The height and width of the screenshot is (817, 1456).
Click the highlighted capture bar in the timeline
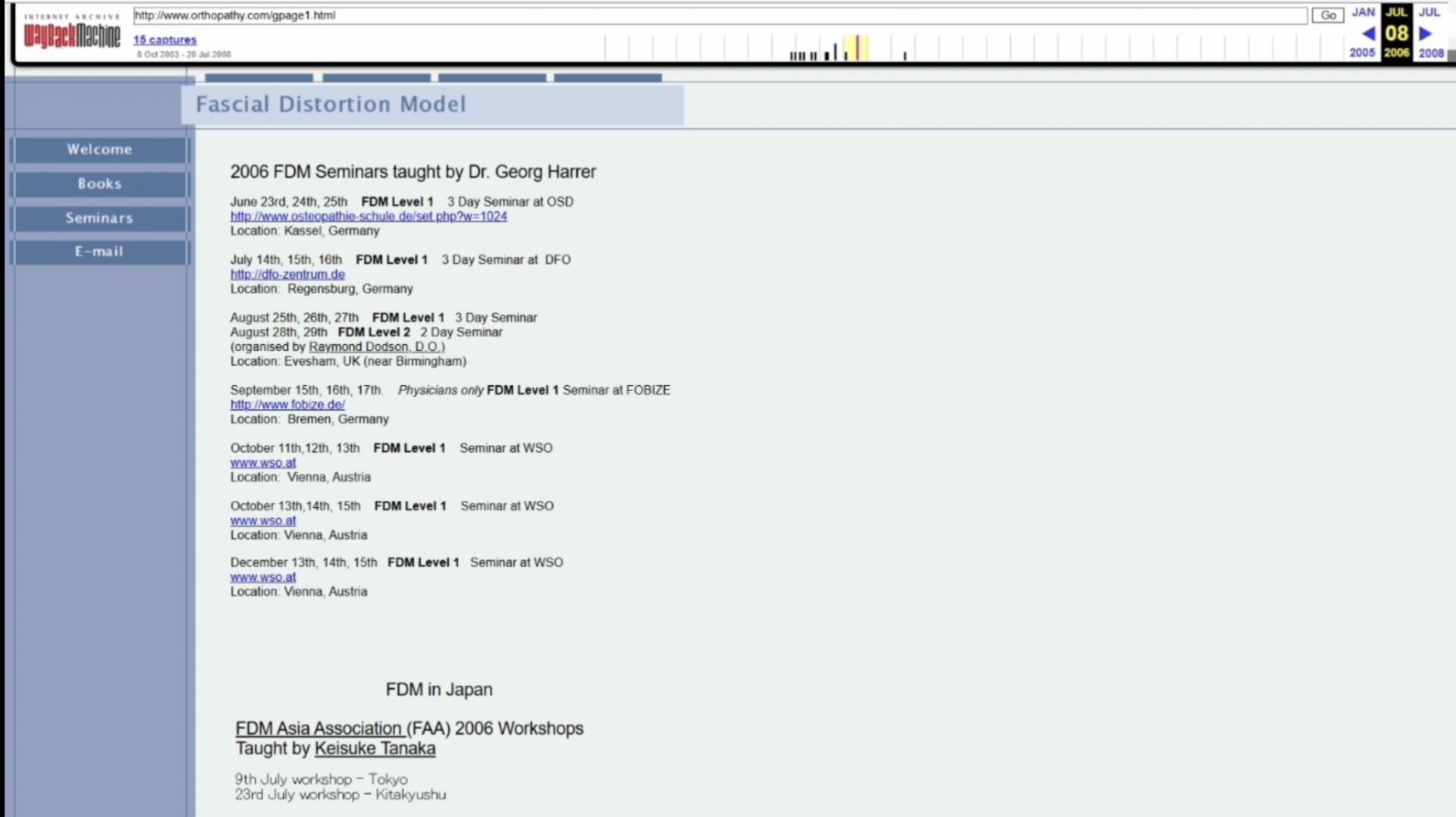tap(857, 48)
